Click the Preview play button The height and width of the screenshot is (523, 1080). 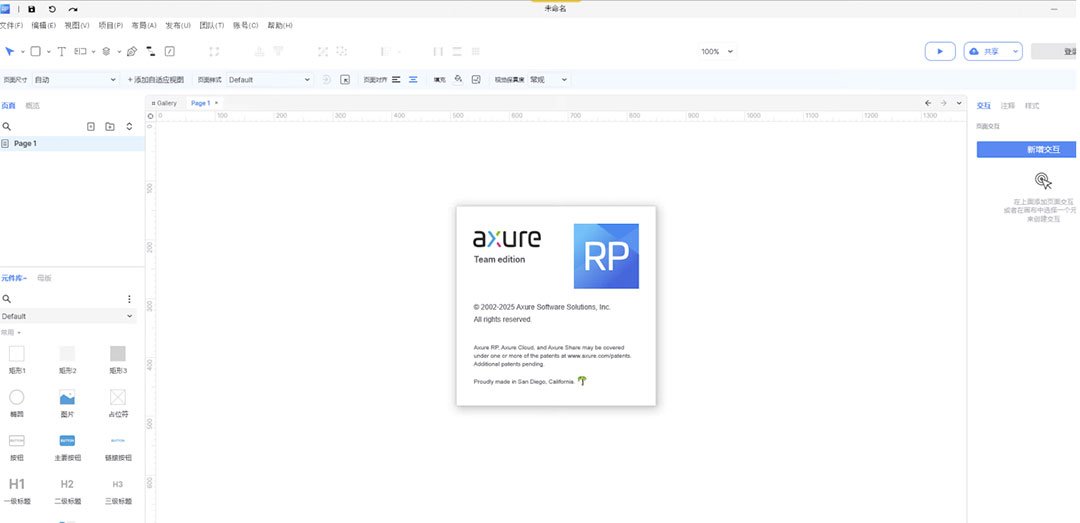(x=939, y=51)
